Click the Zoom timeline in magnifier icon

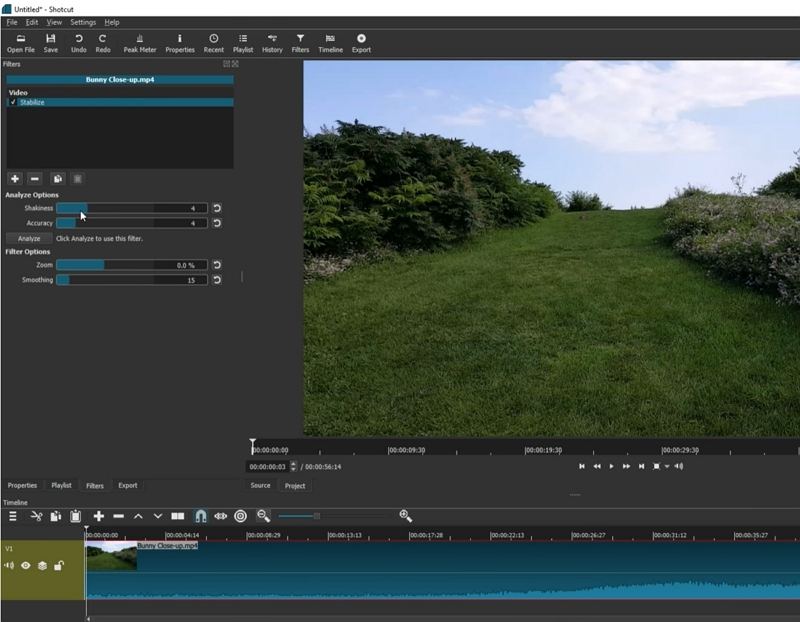pos(403,515)
